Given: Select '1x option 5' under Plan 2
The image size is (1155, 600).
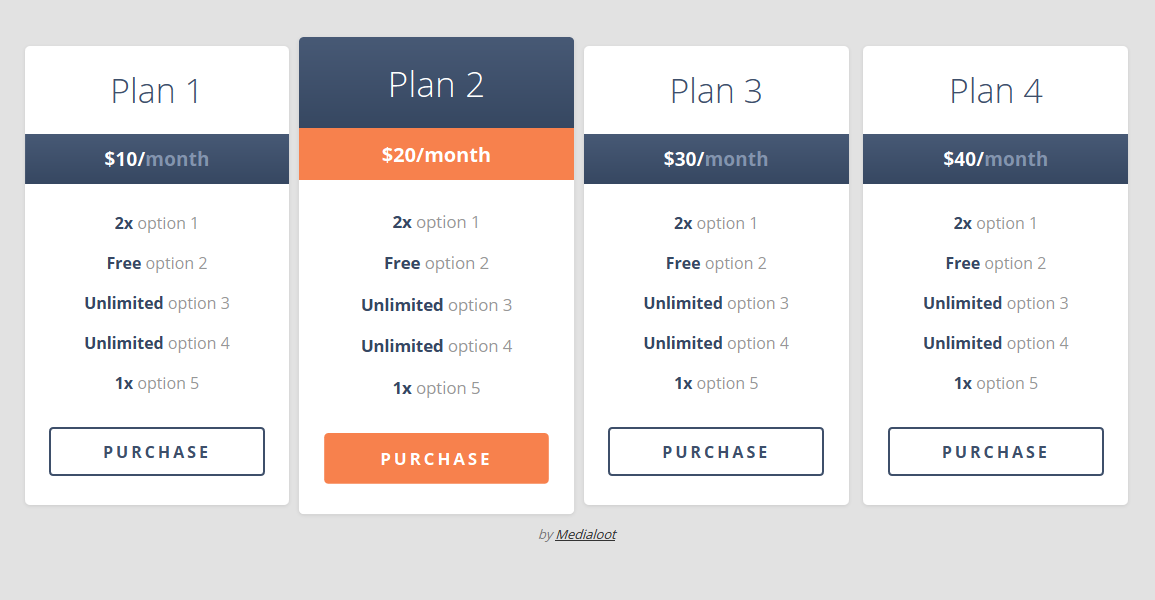Looking at the screenshot, I should click(436, 388).
